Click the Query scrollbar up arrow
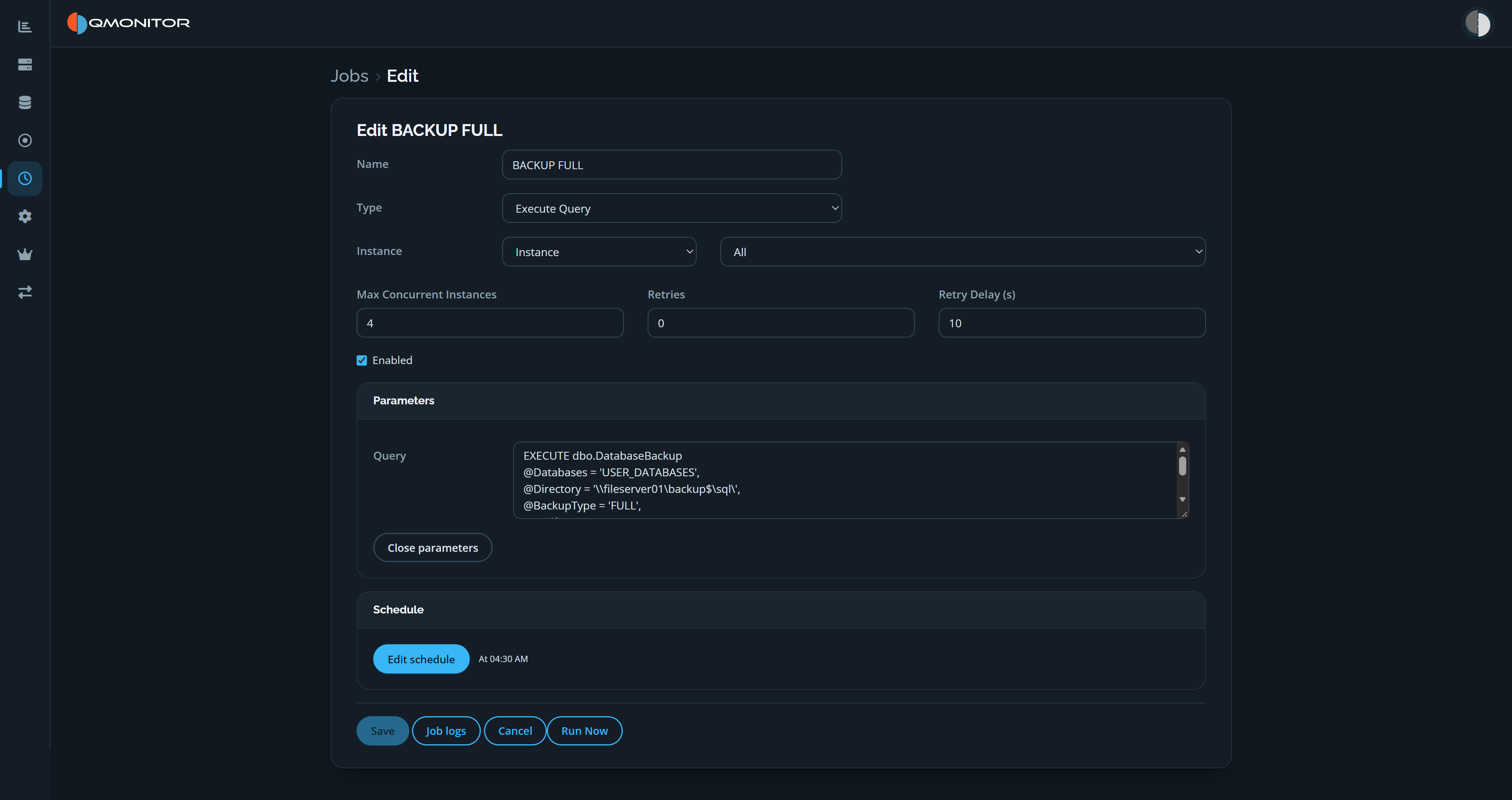 1183,449
